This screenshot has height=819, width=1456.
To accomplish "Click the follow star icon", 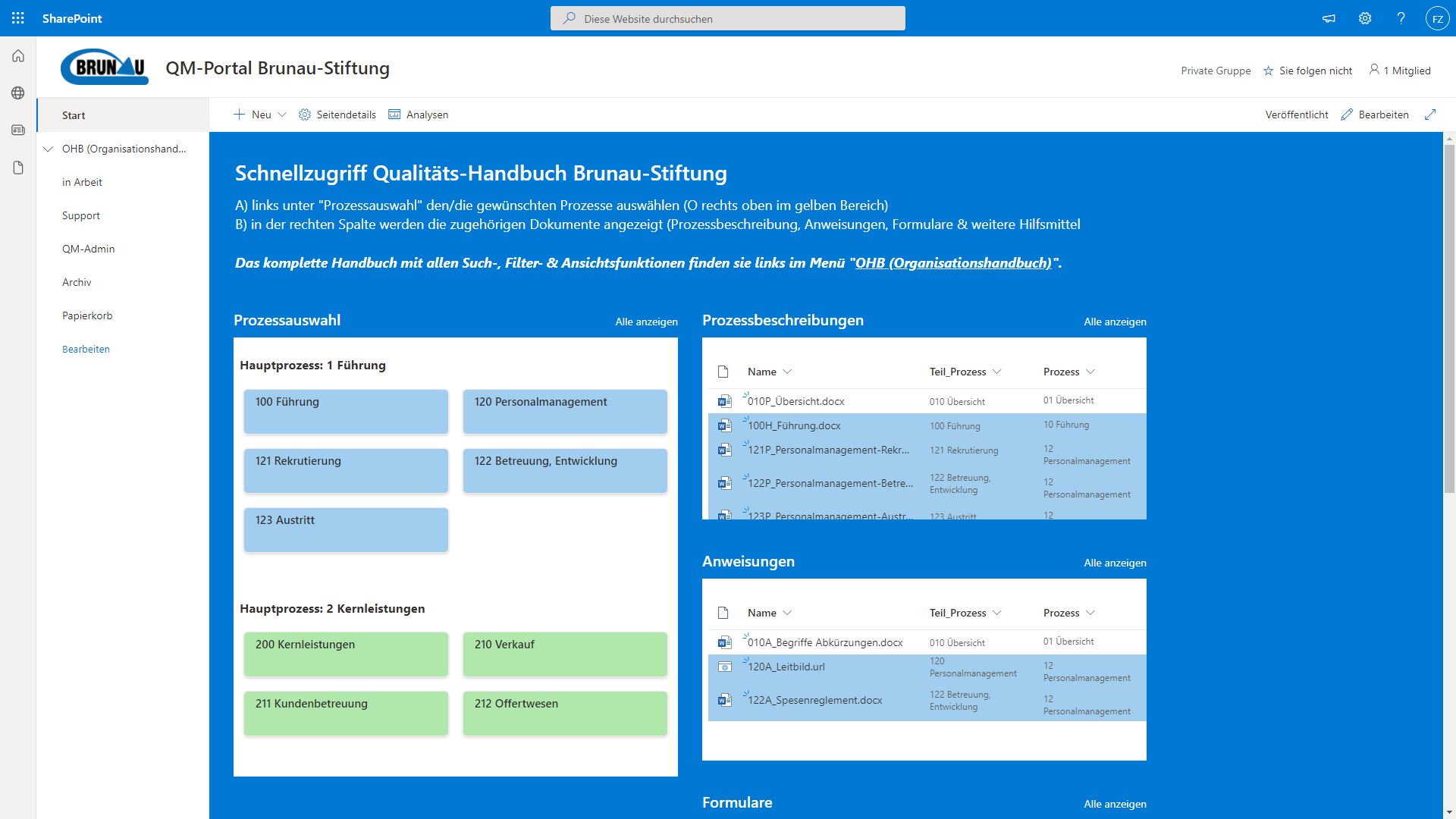I will tap(1268, 71).
